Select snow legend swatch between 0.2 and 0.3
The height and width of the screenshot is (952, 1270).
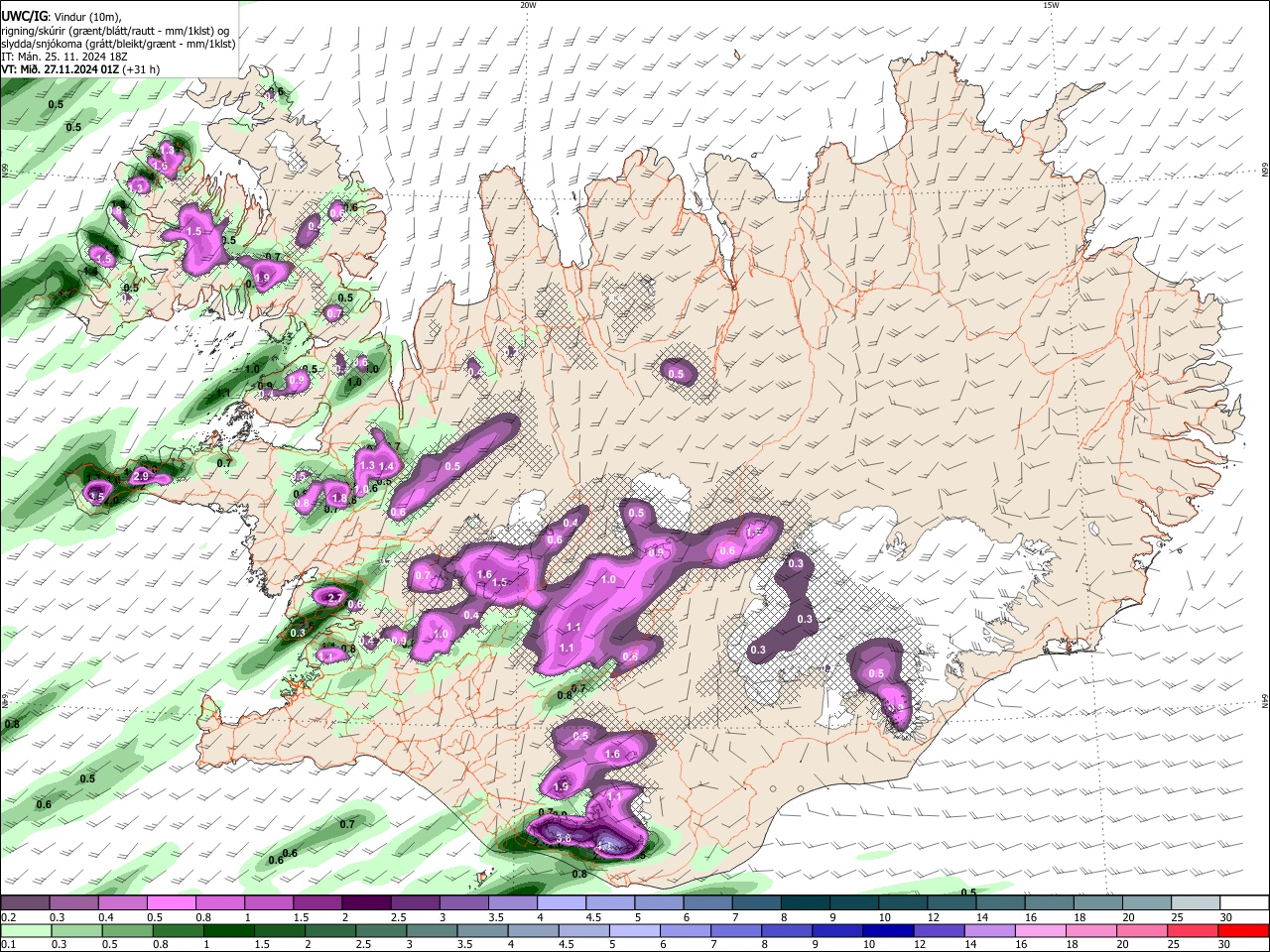(25, 902)
